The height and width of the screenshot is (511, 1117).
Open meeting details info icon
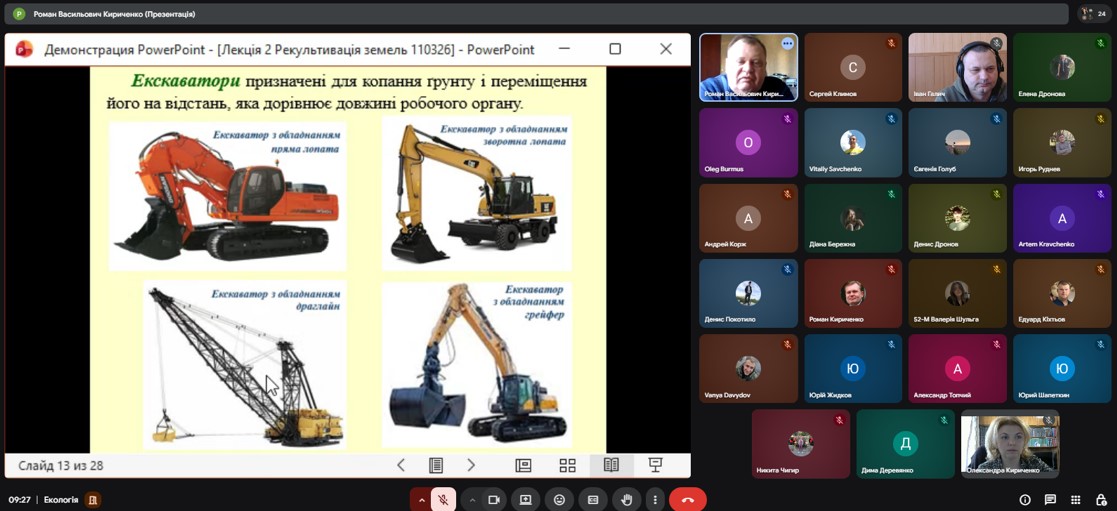pos(1025,500)
